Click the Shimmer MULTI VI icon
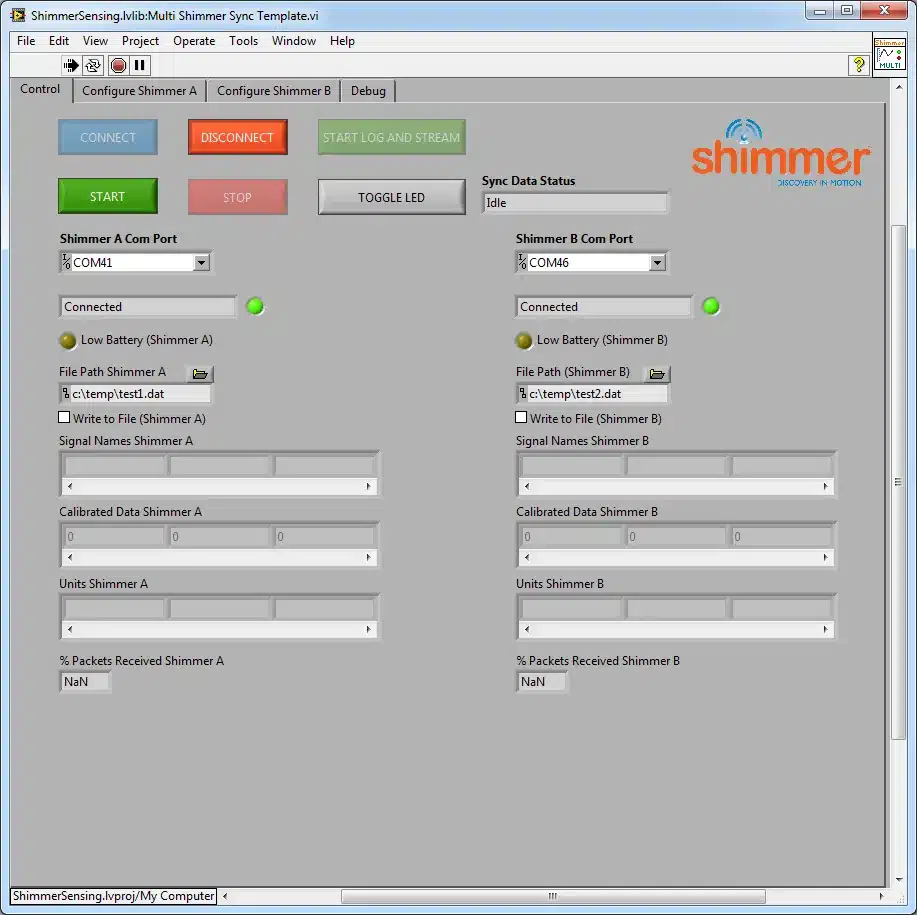The width and height of the screenshot is (917, 915). (x=889, y=53)
